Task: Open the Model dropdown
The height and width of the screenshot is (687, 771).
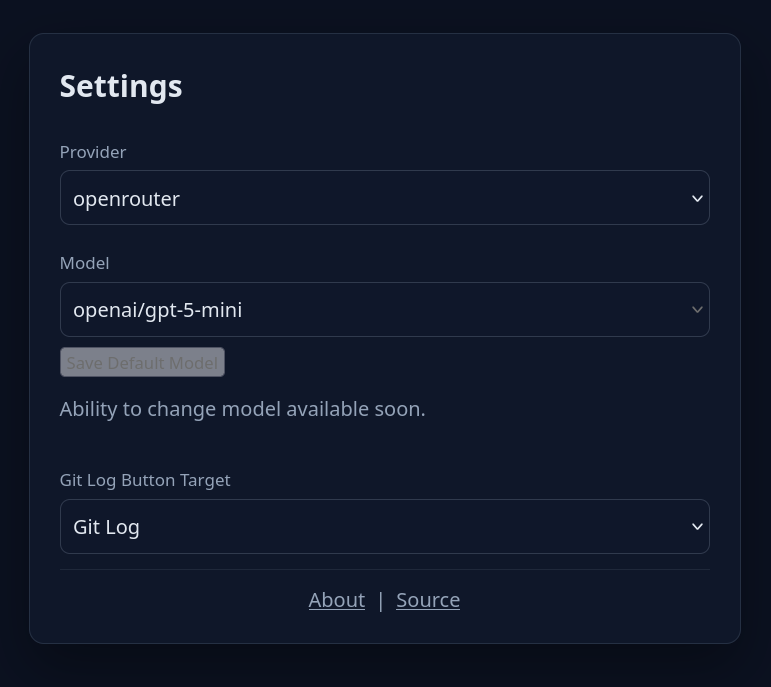Action: (384, 310)
